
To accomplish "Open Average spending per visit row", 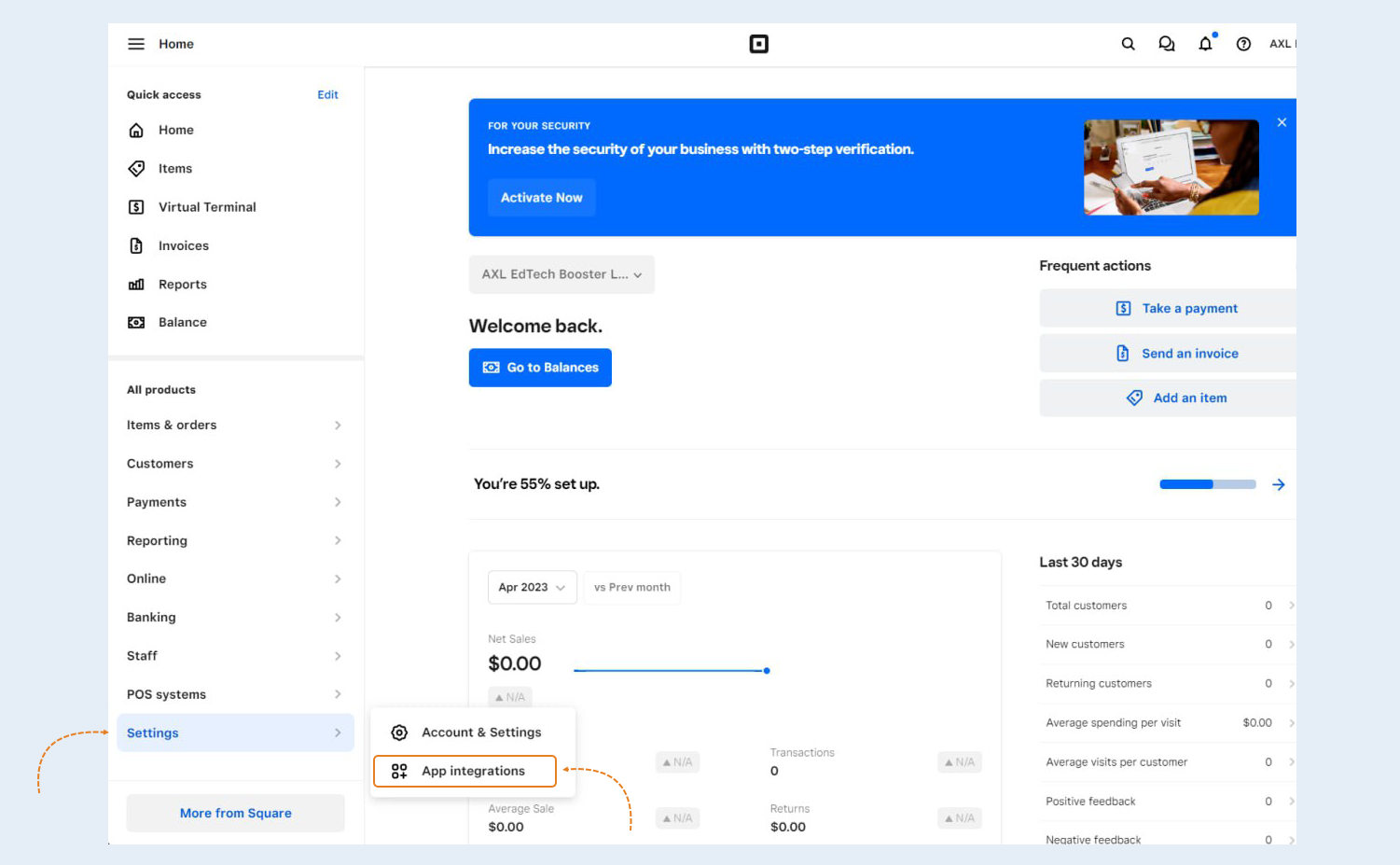I will (1168, 723).
